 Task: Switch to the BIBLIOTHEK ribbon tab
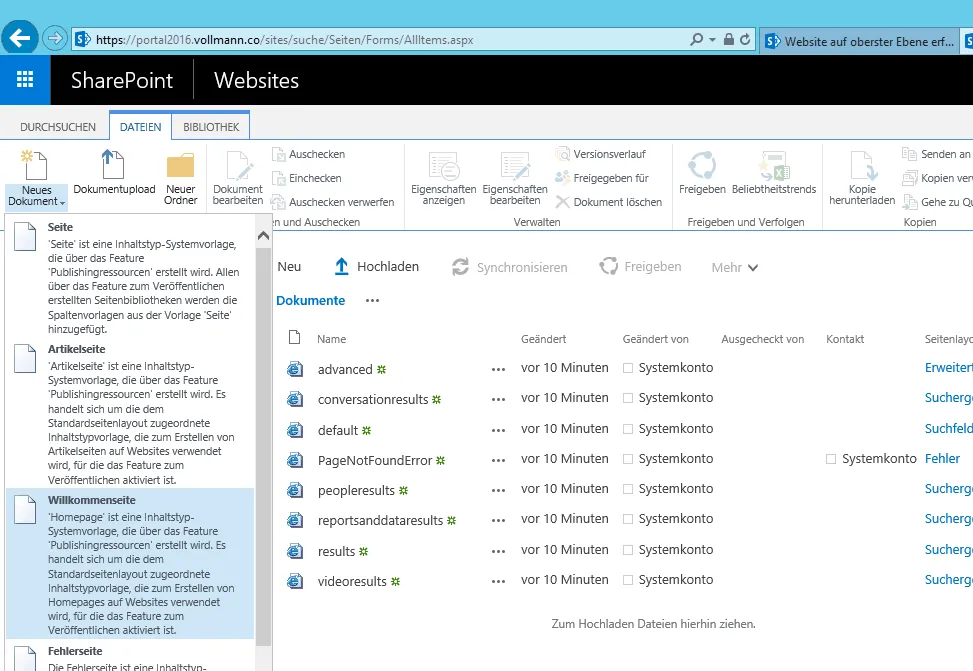click(211, 127)
